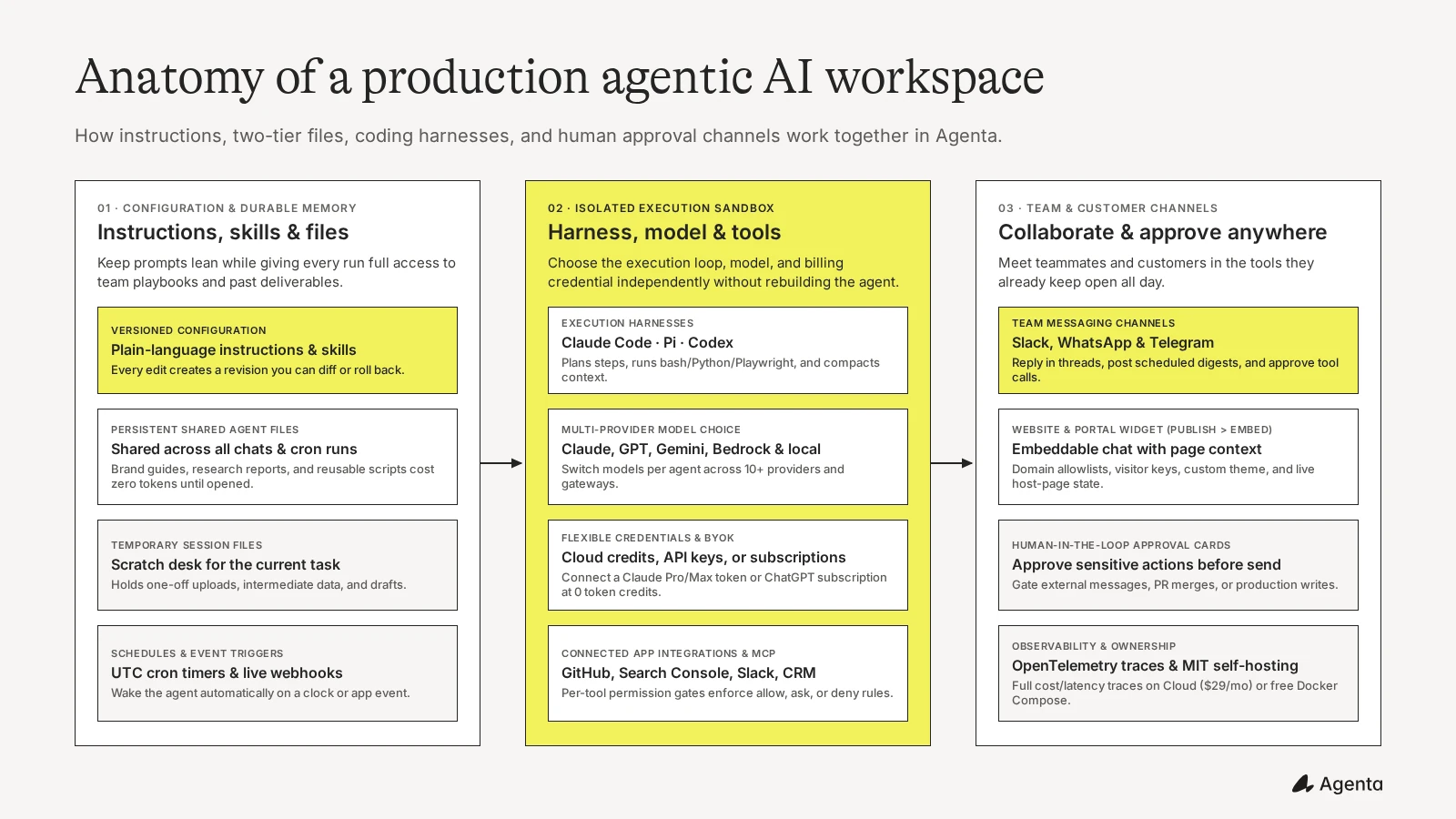Click 'Every edit creates a revision' description text
The width and height of the screenshot is (1456, 819).
pyautogui.click(x=258, y=370)
